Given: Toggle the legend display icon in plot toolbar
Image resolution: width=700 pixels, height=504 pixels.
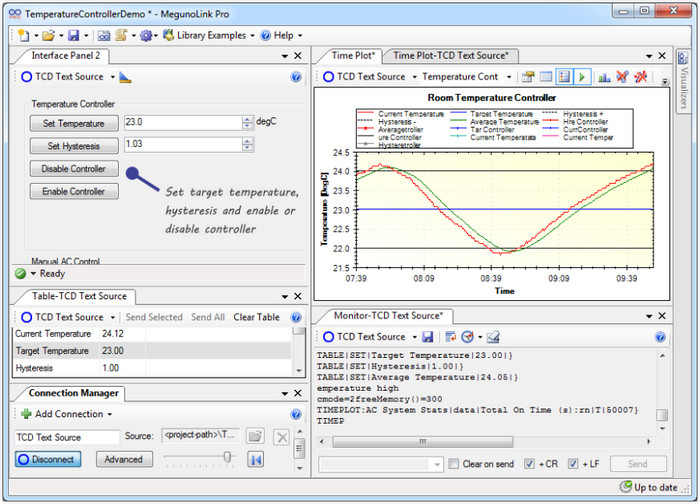Looking at the screenshot, I should 563,77.
